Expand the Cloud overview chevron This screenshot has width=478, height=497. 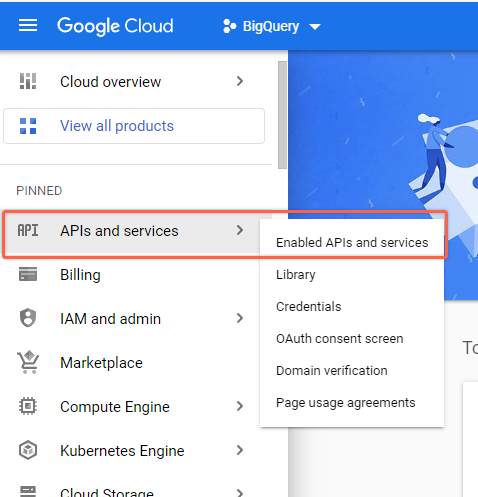240,81
